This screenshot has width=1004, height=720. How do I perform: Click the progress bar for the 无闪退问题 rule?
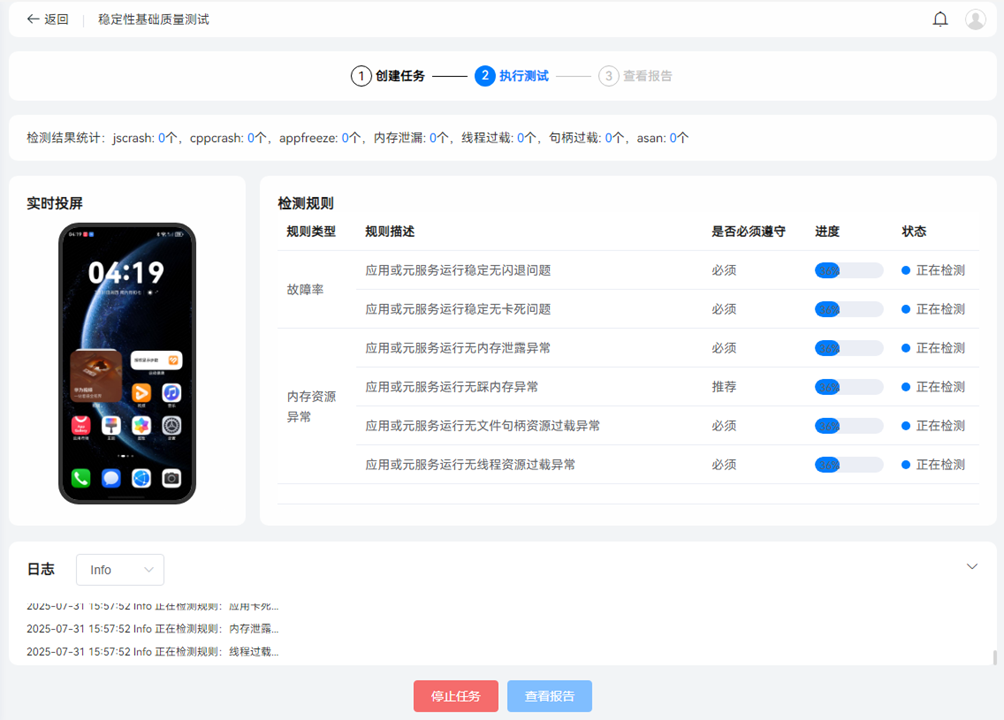(849, 270)
